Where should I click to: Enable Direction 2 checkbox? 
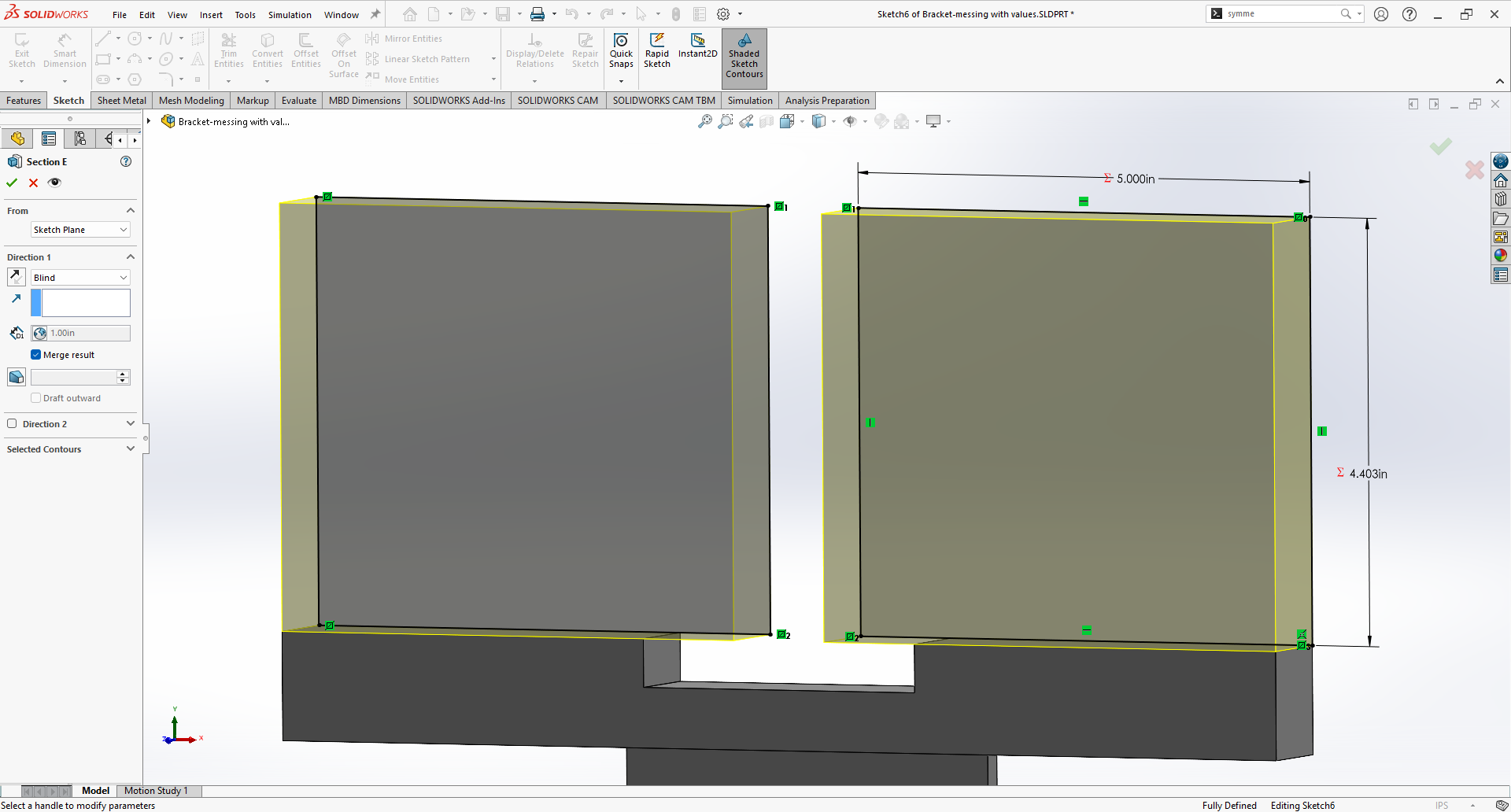[12, 423]
